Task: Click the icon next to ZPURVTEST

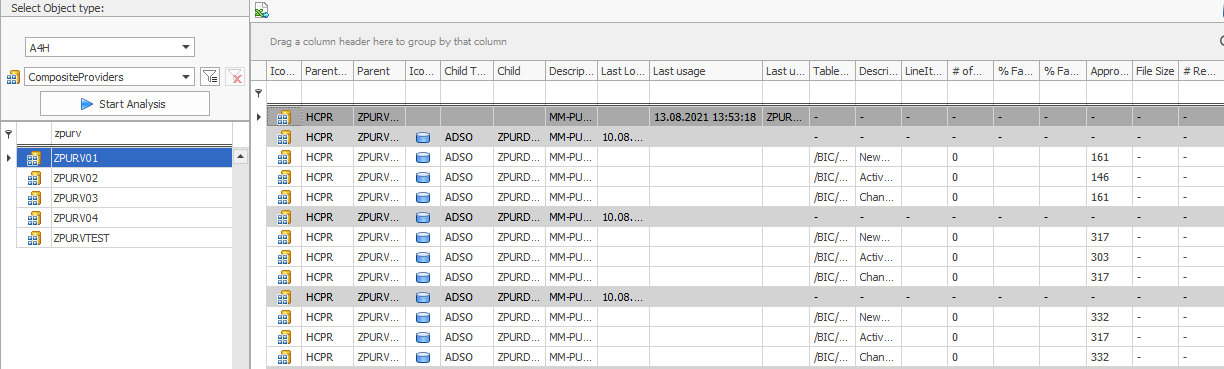Action: 34,238
